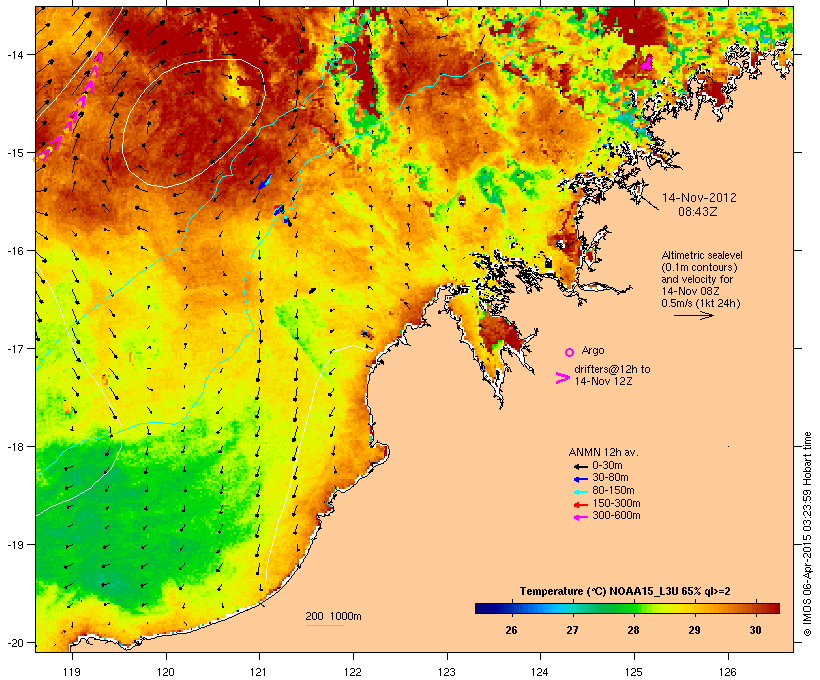Click the Temperature NOAA15_L3U title
The image size is (820, 680).
pos(625,592)
